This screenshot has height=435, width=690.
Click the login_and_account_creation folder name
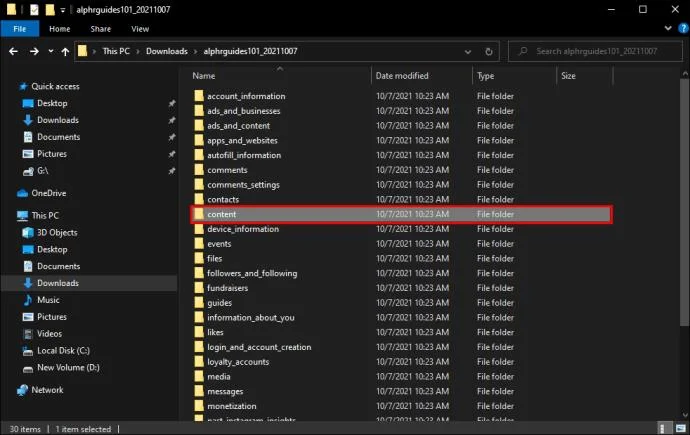tap(259, 347)
